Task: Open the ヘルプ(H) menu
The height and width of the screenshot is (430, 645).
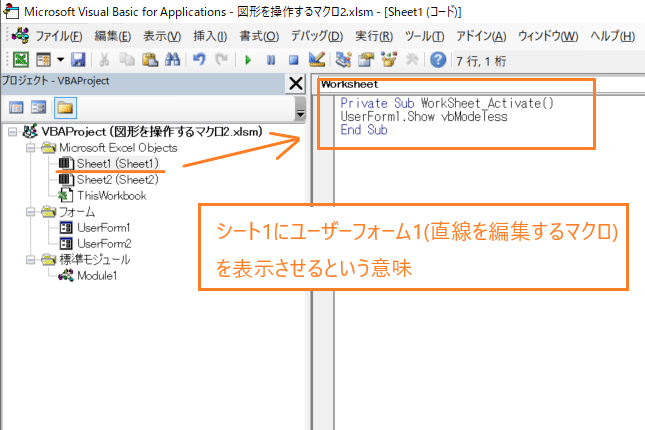Action: tap(613, 37)
